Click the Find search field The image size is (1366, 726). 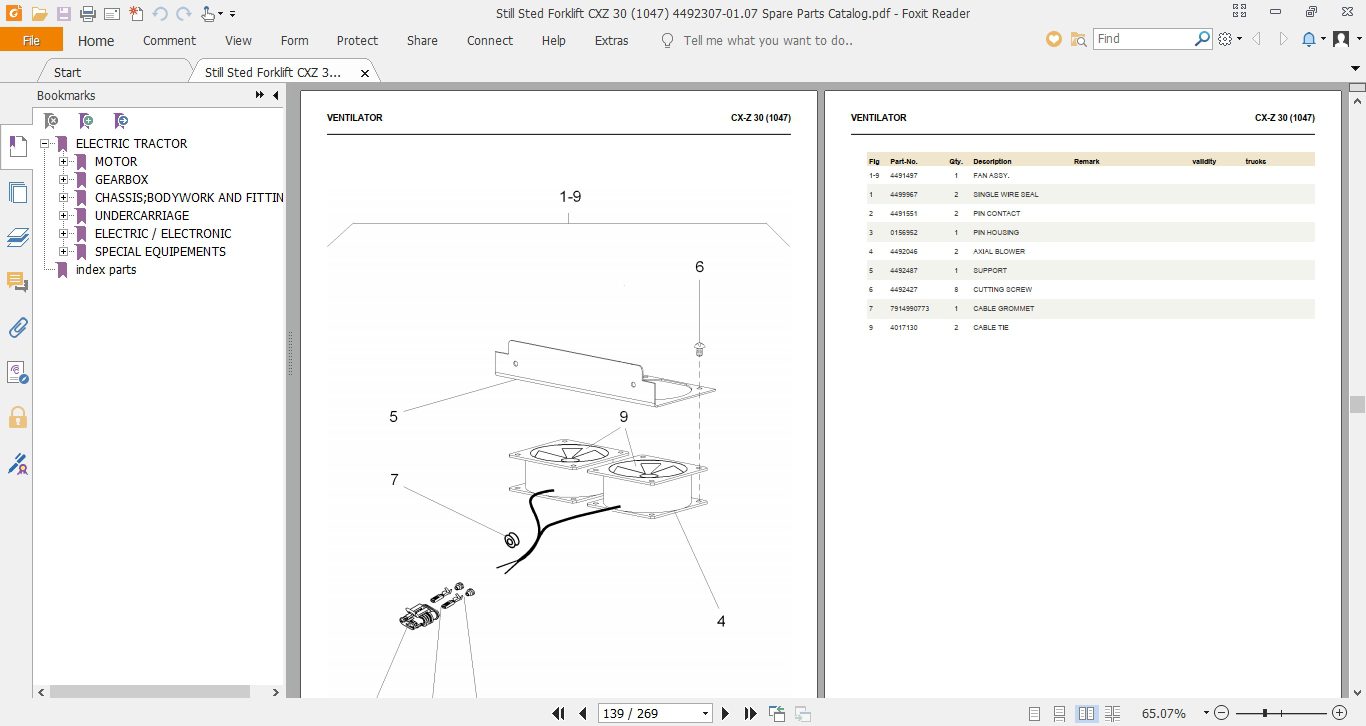(1144, 39)
